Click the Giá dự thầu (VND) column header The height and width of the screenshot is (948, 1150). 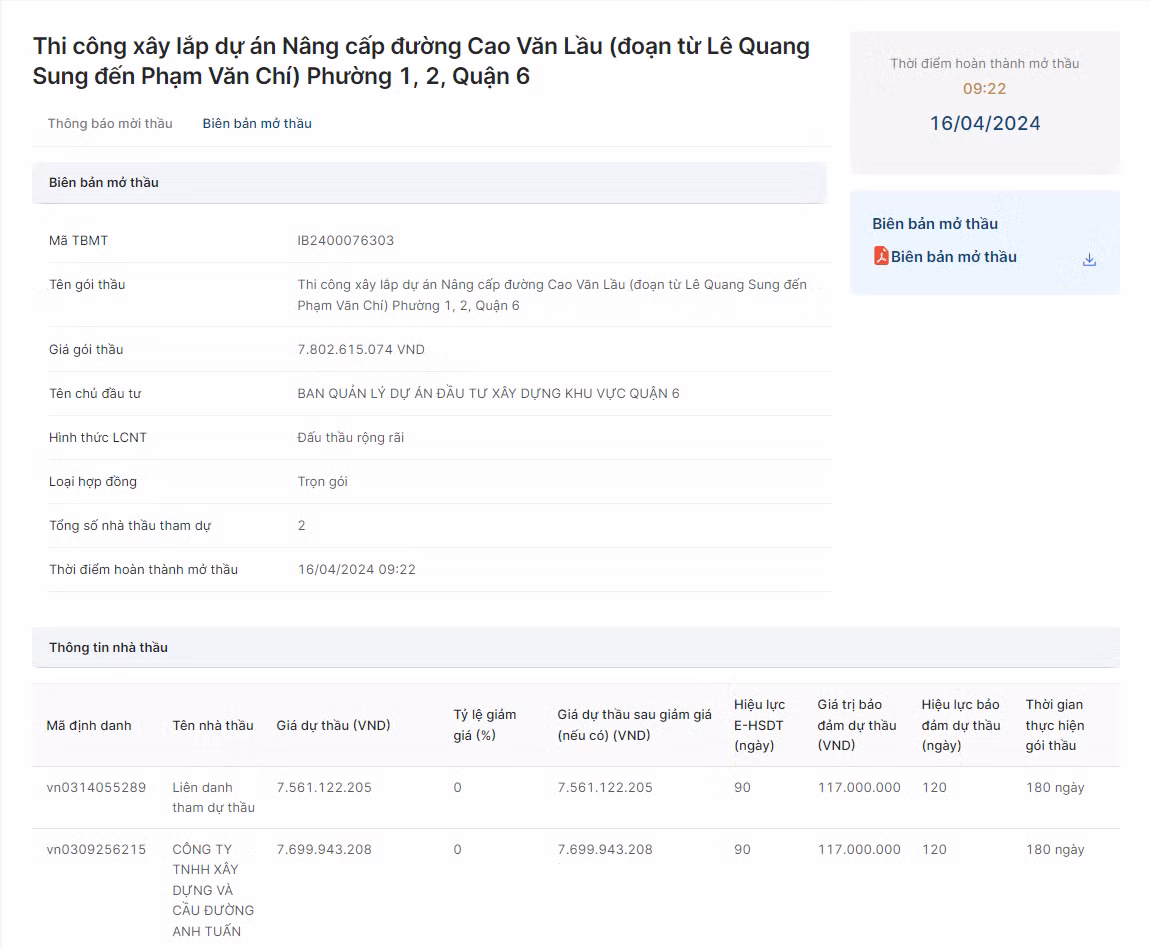click(x=333, y=725)
